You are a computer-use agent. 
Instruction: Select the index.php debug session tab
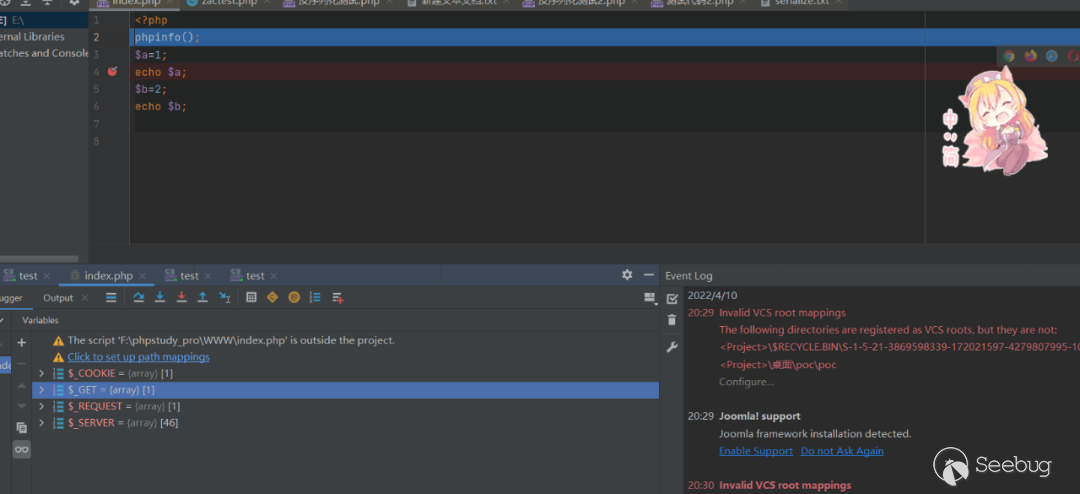[x=108, y=276]
